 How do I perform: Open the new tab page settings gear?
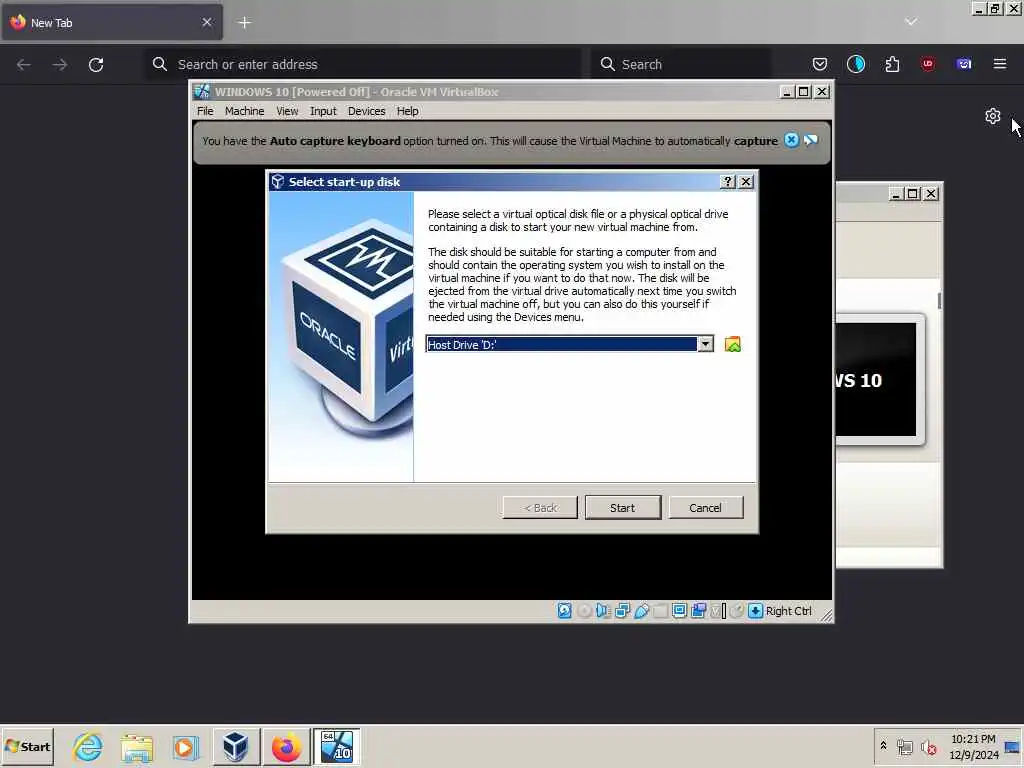tap(993, 116)
